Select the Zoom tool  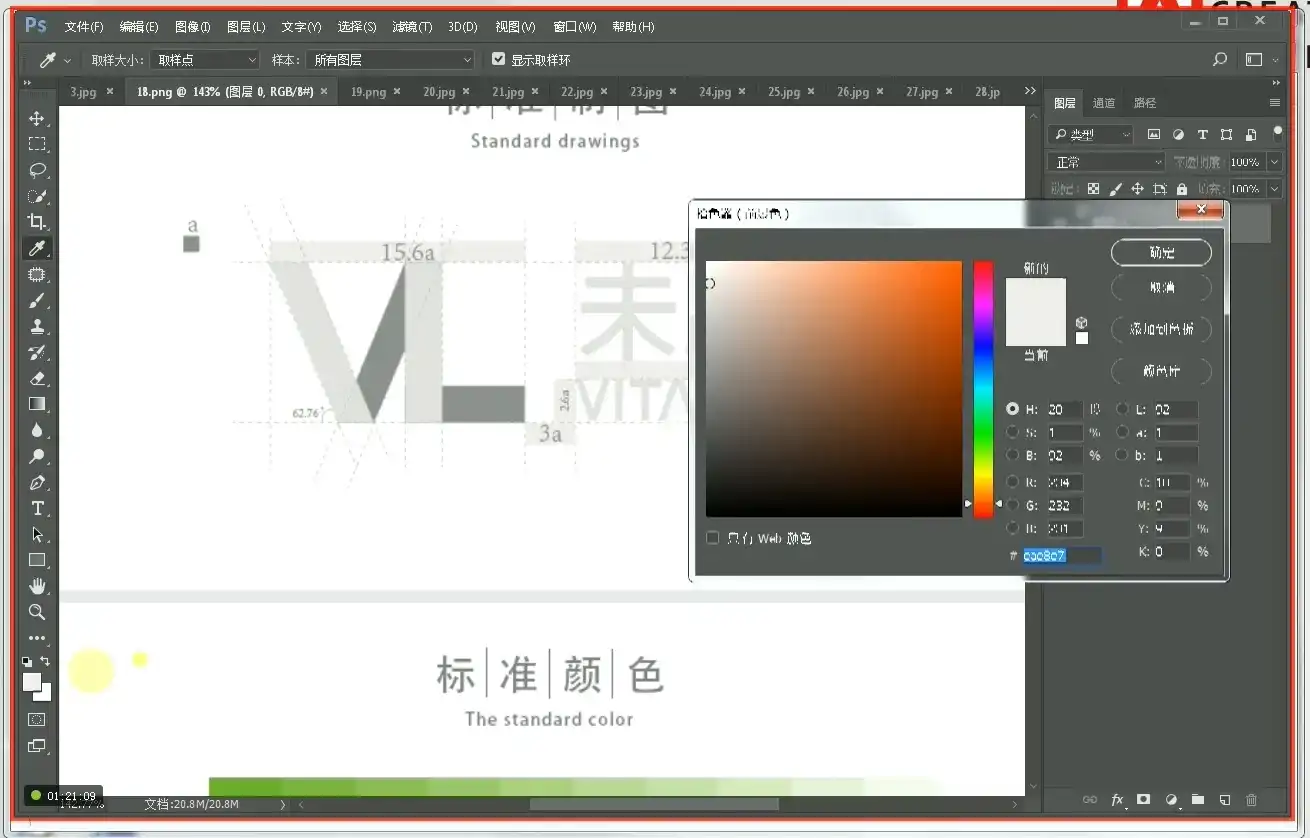pyautogui.click(x=37, y=613)
